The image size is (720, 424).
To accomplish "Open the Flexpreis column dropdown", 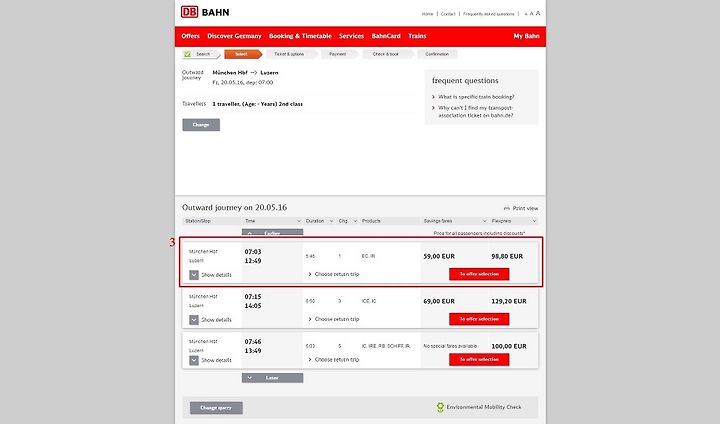I will [x=534, y=221].
